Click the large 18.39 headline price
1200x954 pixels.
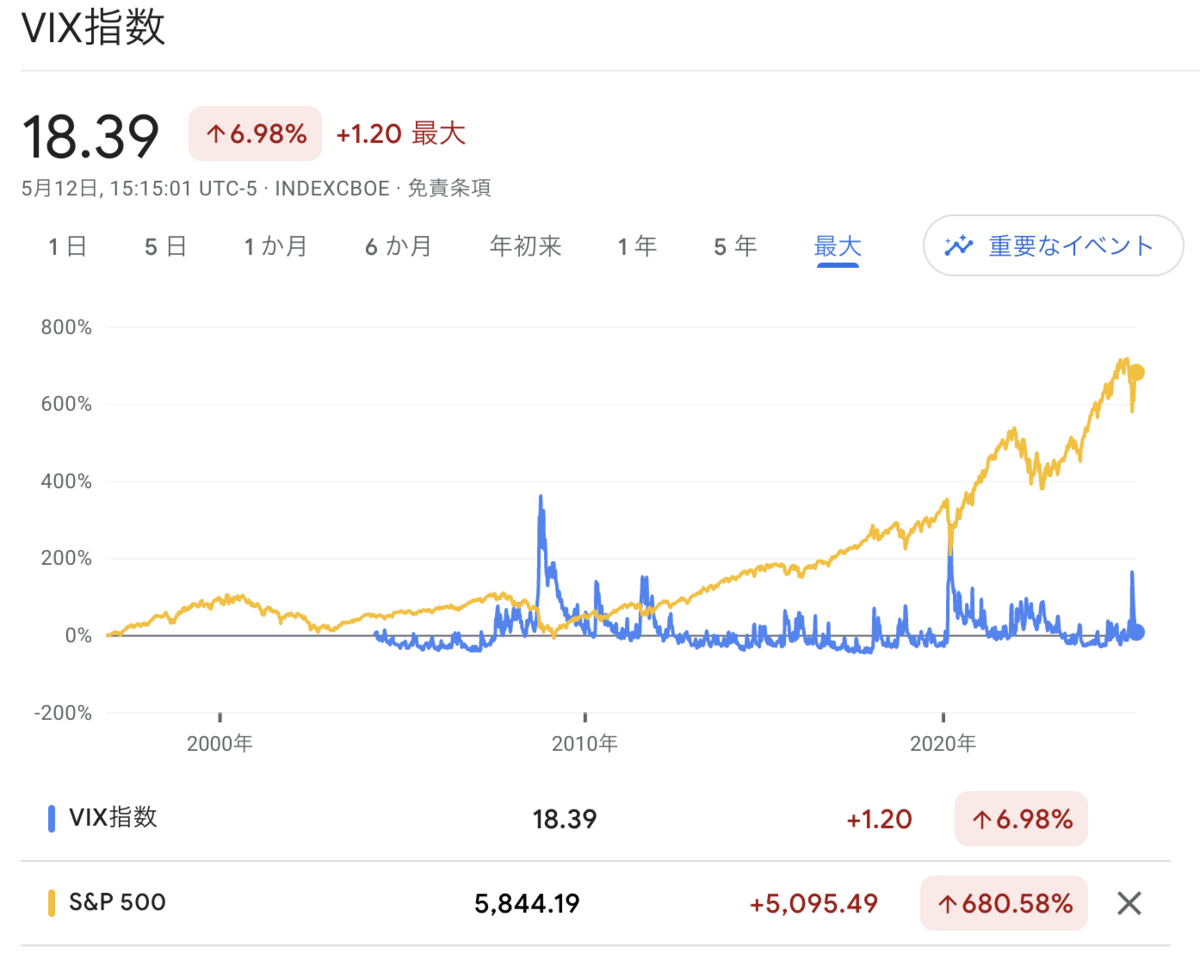pos(91,137)
